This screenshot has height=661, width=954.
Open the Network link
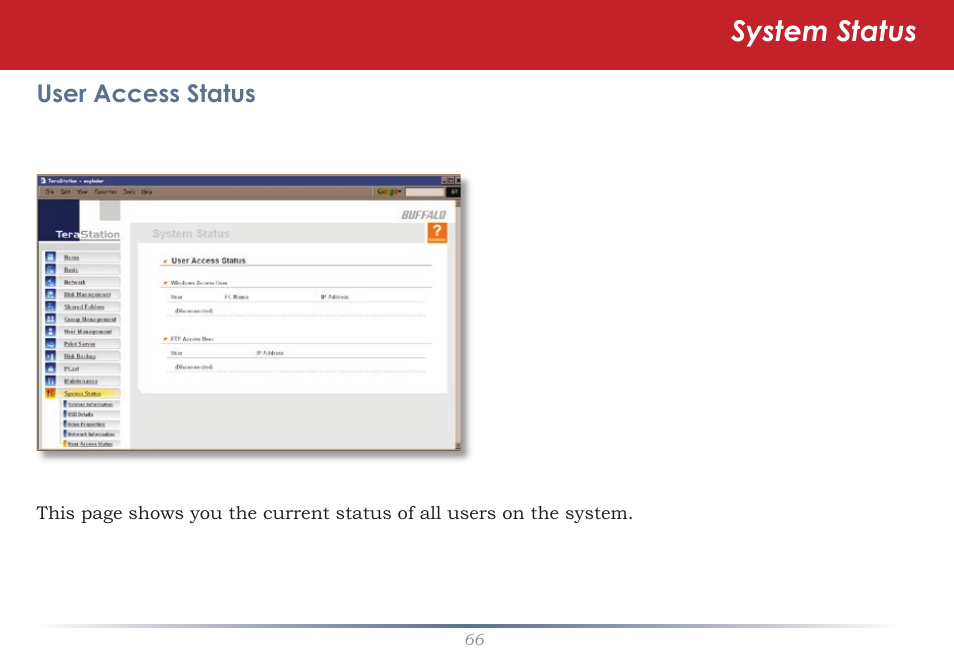click(x=75, y=282)
